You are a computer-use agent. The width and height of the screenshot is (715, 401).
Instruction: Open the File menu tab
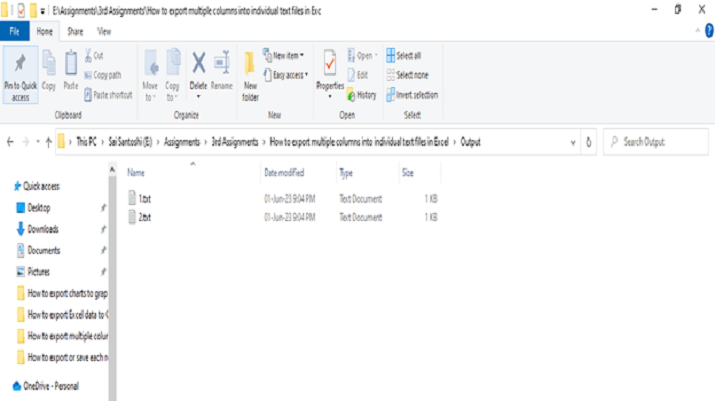click(15, 31)
